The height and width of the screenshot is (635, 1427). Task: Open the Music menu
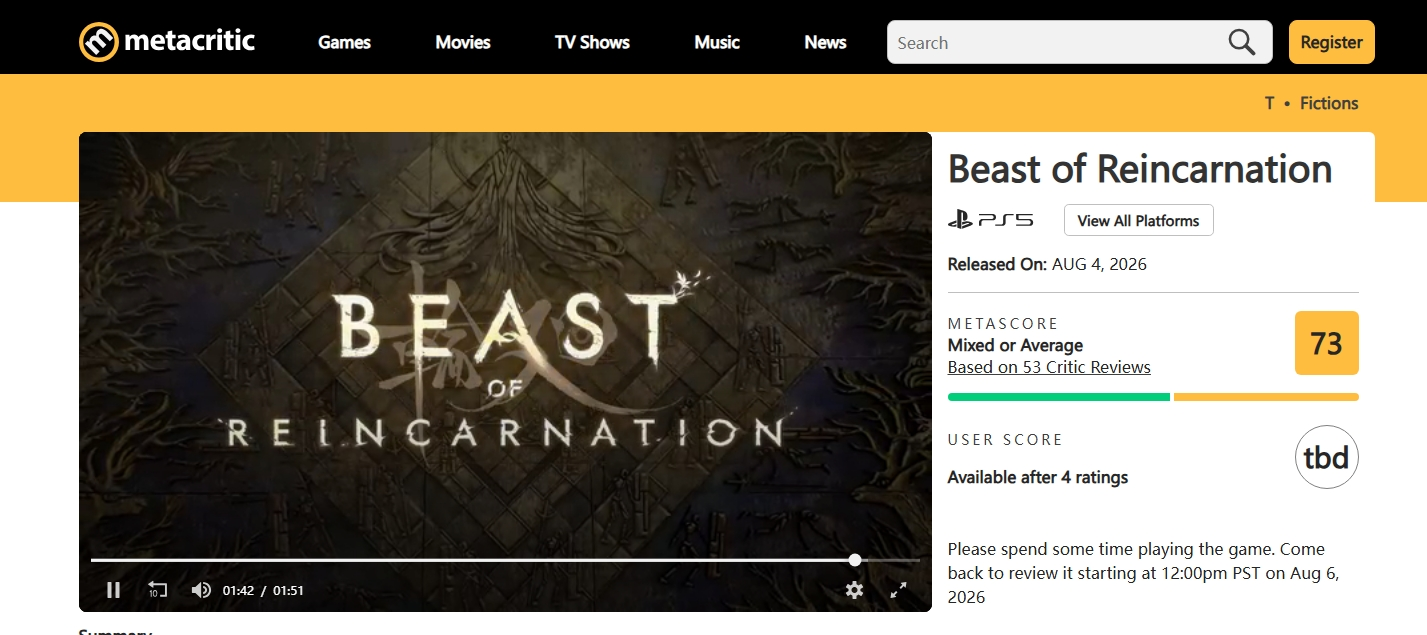(717, 42)
